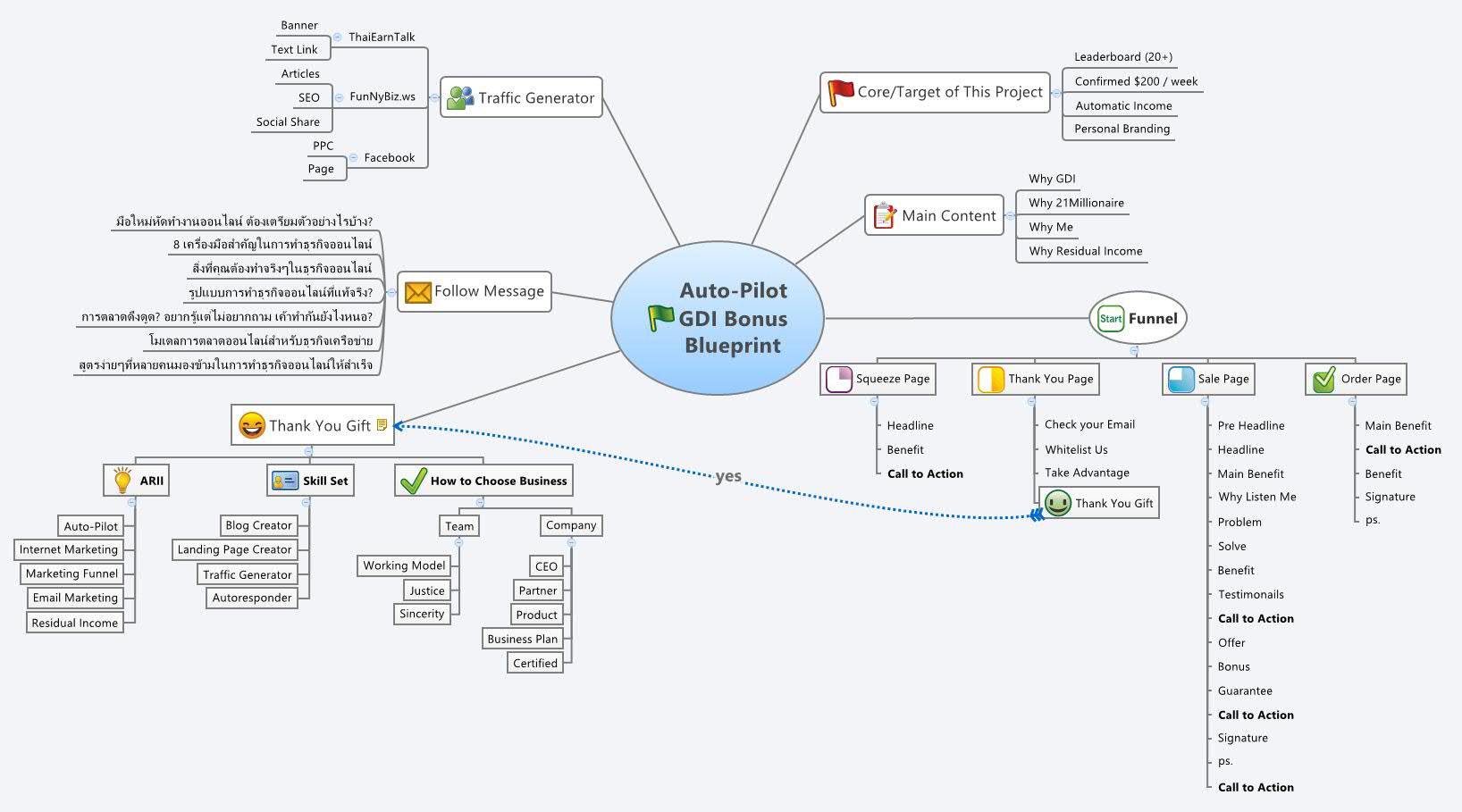Click the "yes" relationship label
The height and width of the screenshot is (812, 1462).
[728, 476]
